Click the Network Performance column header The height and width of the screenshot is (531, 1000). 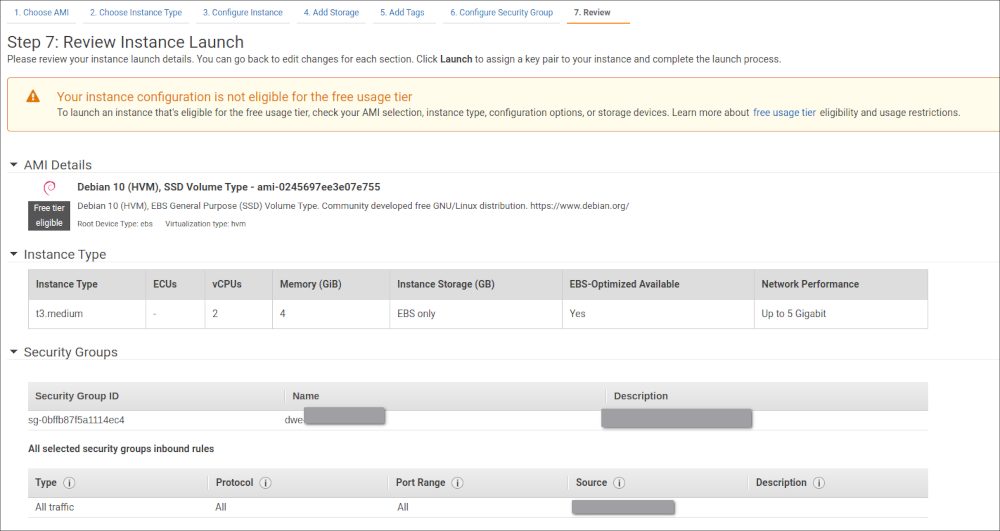coord(841,284)
